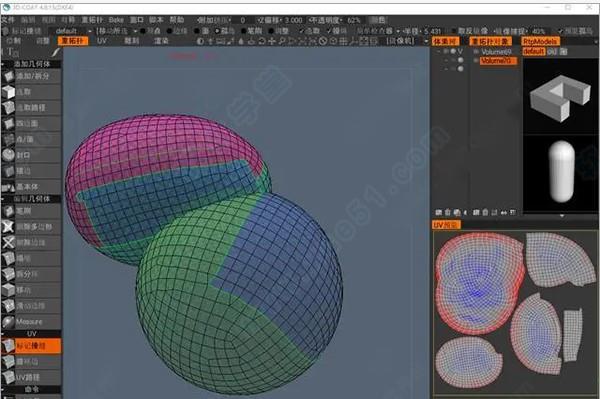Select the 标记接缝 mark seams tool
This screenshot has height=399, width=600.
tap(31, 346)
